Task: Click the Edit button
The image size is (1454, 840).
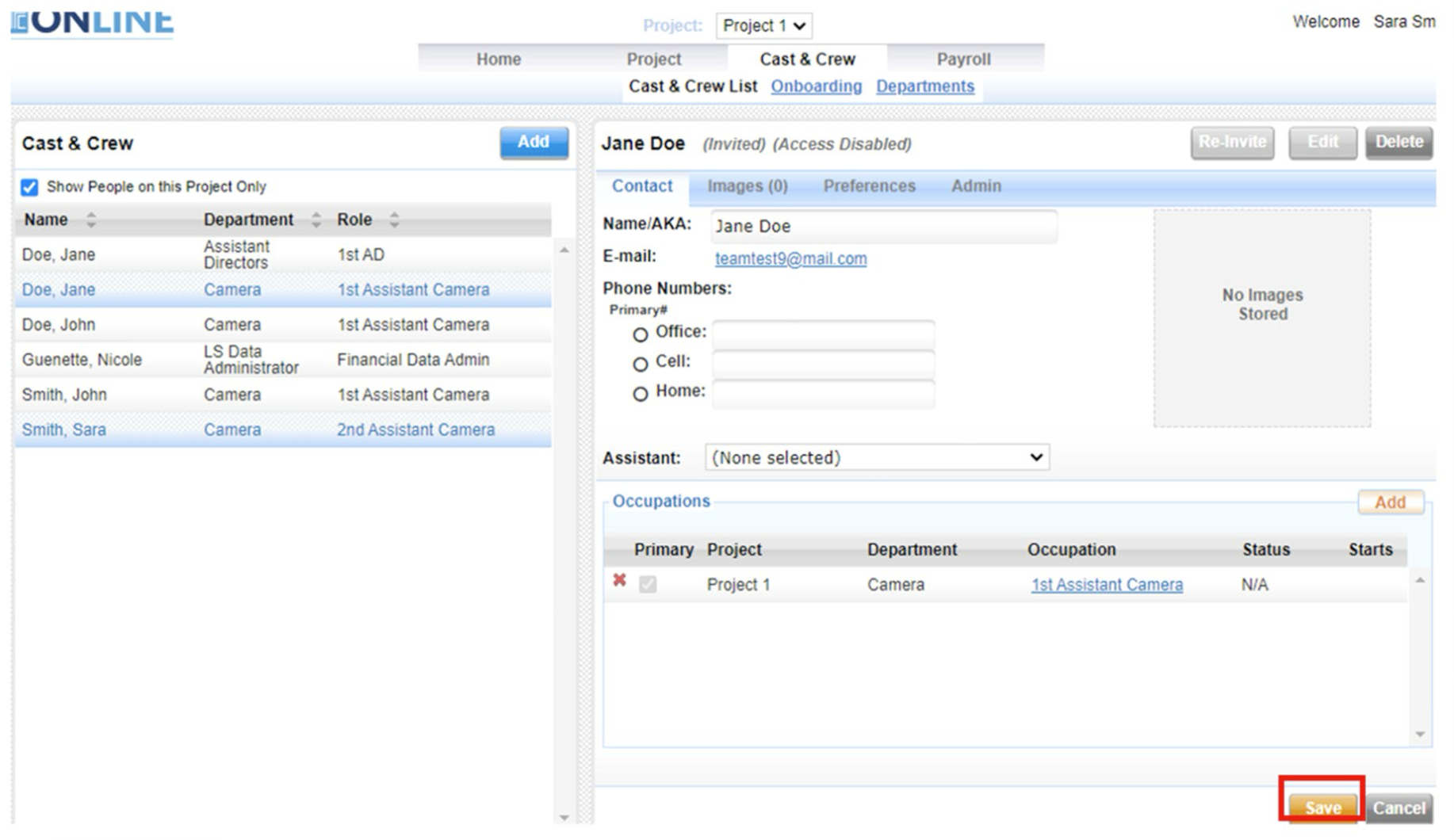Action: [x=1322, y=143]
